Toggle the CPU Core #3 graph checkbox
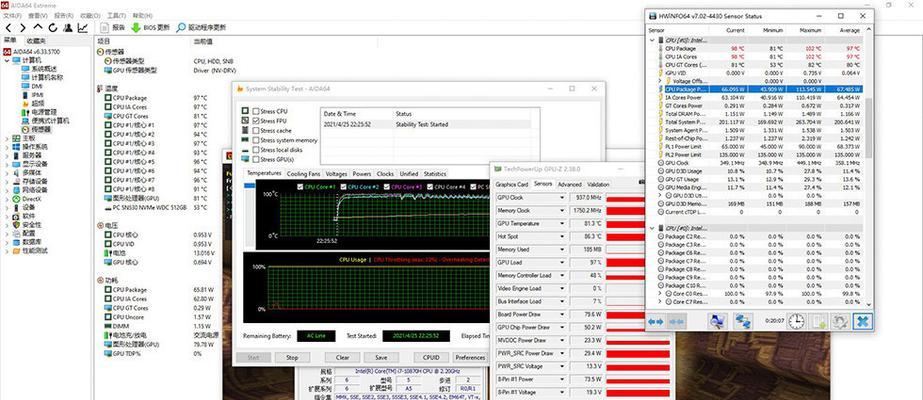The height and width of the screenshot is (400, 923). [x=387, y=186]
